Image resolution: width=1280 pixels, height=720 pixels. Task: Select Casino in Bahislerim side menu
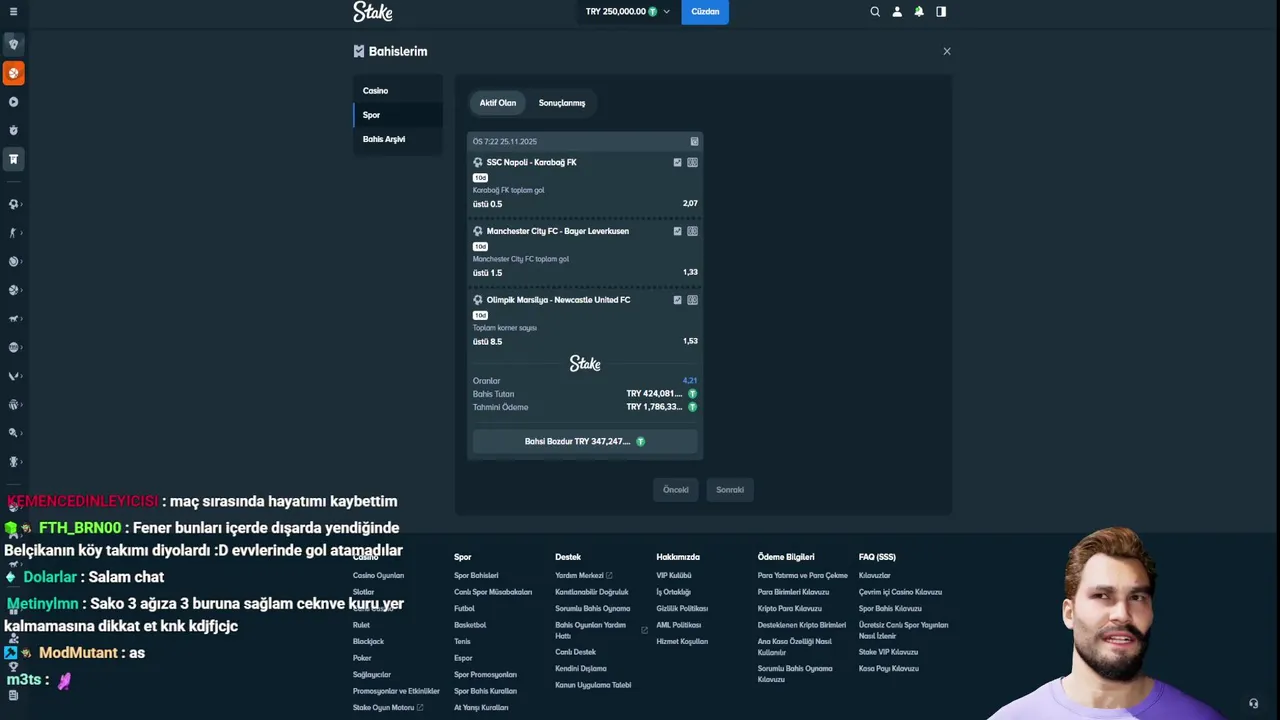point(398,91)
